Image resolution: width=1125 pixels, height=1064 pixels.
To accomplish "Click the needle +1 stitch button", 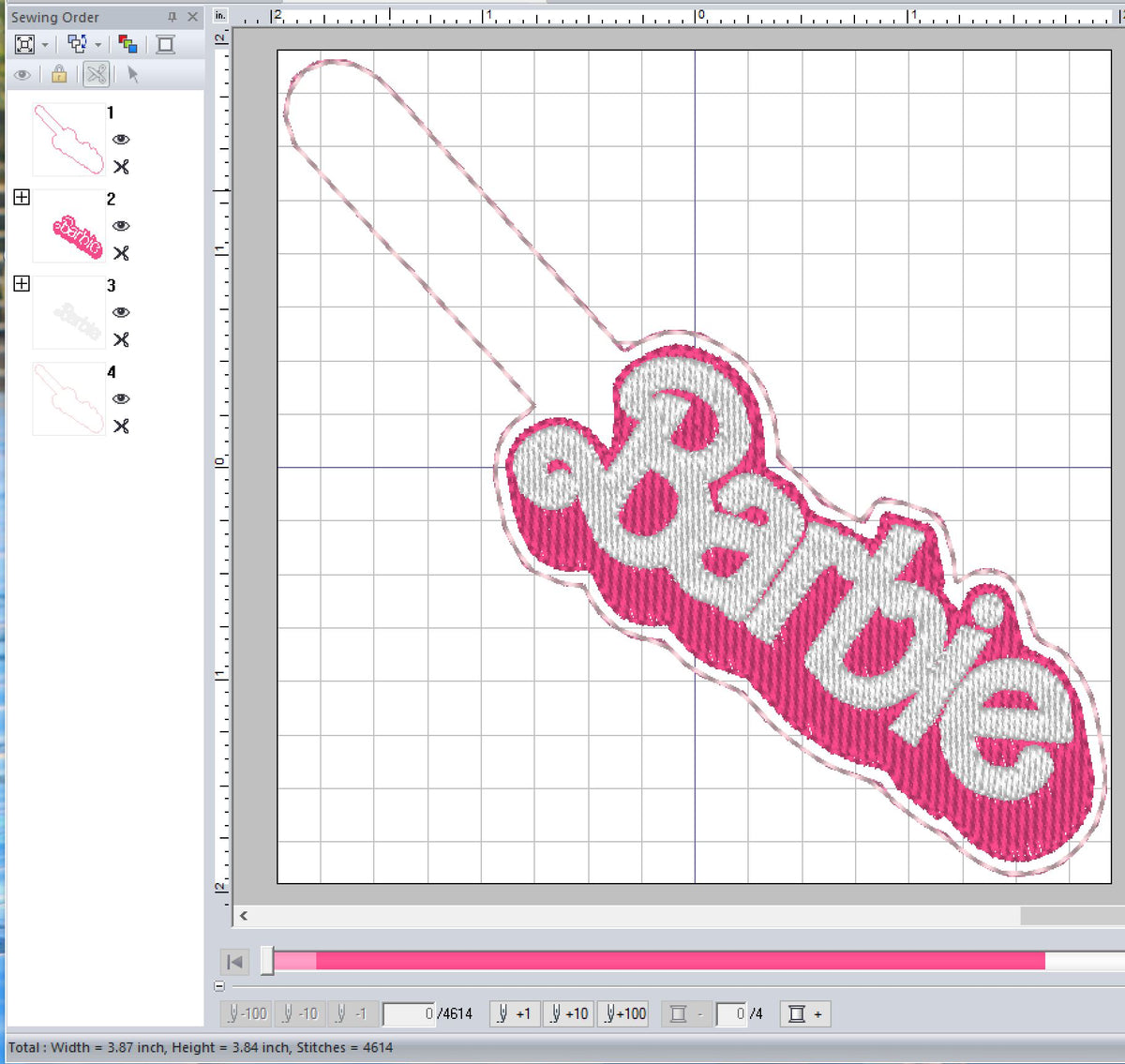I will [515, 1013].
